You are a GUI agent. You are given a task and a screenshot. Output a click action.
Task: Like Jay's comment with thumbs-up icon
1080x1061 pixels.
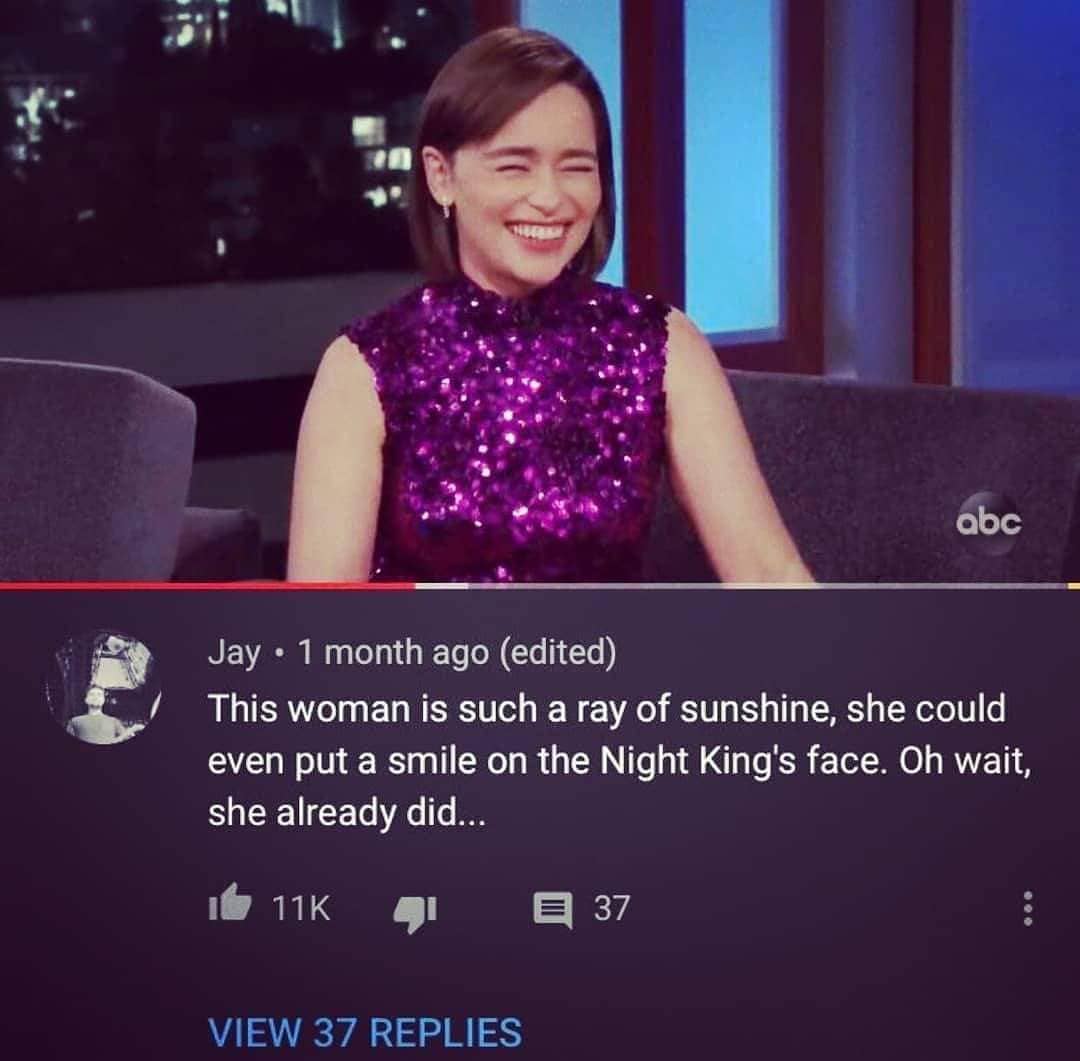point(230,904)
